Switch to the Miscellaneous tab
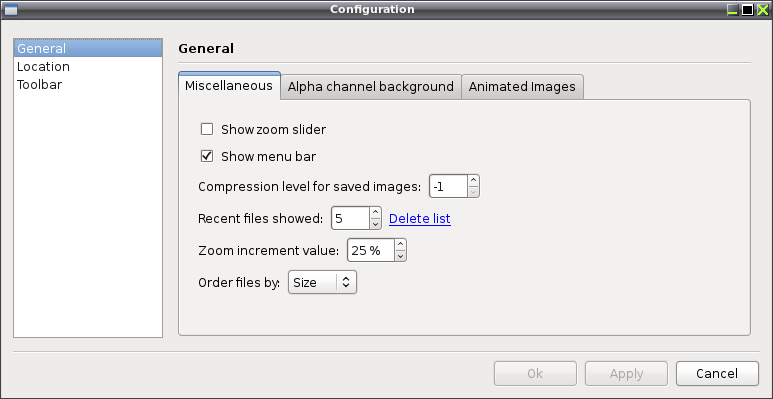This screenshot has width=773, height=399. pos(229,86)
